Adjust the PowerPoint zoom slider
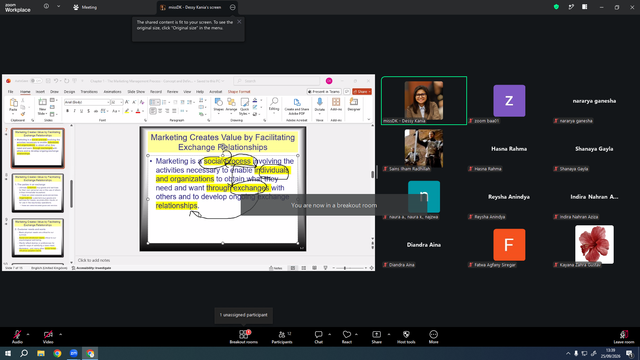The width and height of the screenshot is (640, 360). coord(345,268)
